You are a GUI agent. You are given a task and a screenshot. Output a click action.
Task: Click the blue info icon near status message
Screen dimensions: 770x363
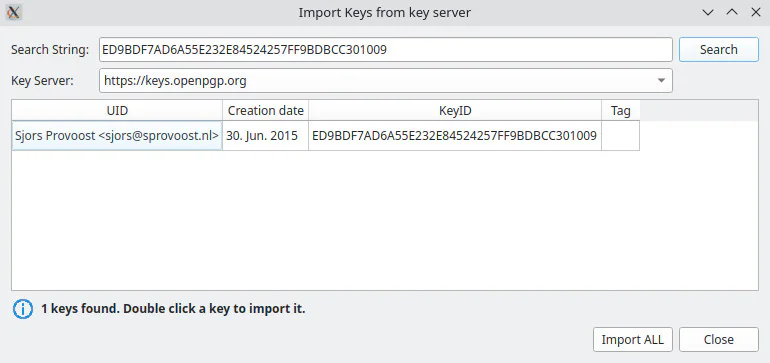(x=23, y=309)
